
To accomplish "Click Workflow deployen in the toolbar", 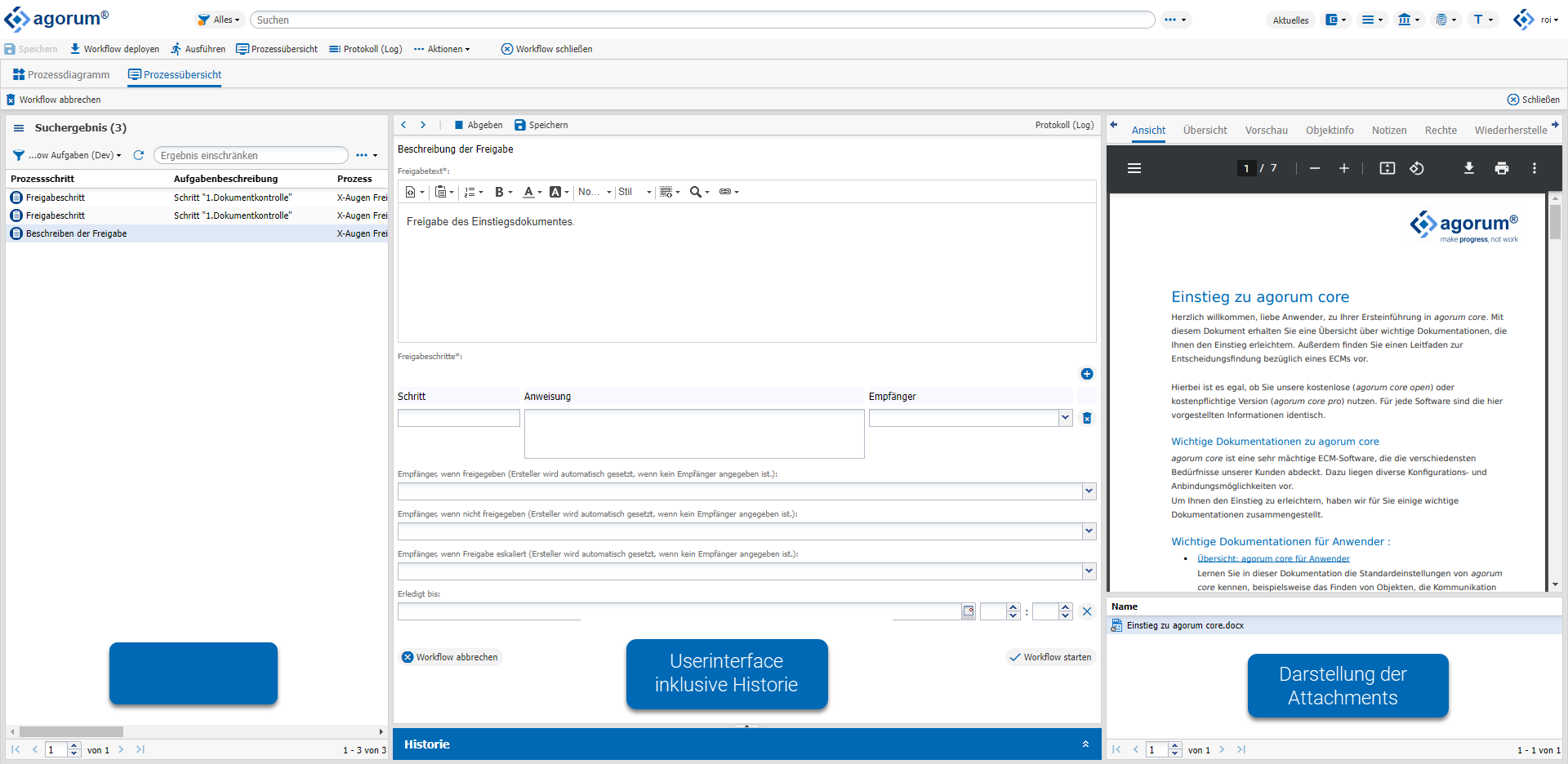I will click(x=114, y=49).
